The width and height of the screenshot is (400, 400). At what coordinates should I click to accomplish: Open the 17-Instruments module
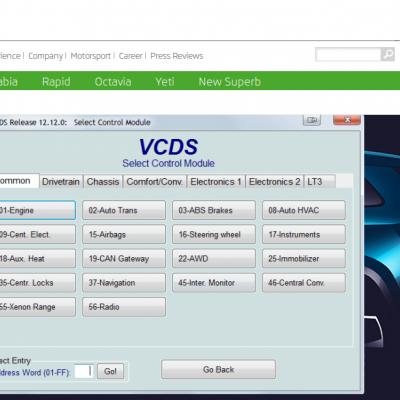click(x=304, y=234)
